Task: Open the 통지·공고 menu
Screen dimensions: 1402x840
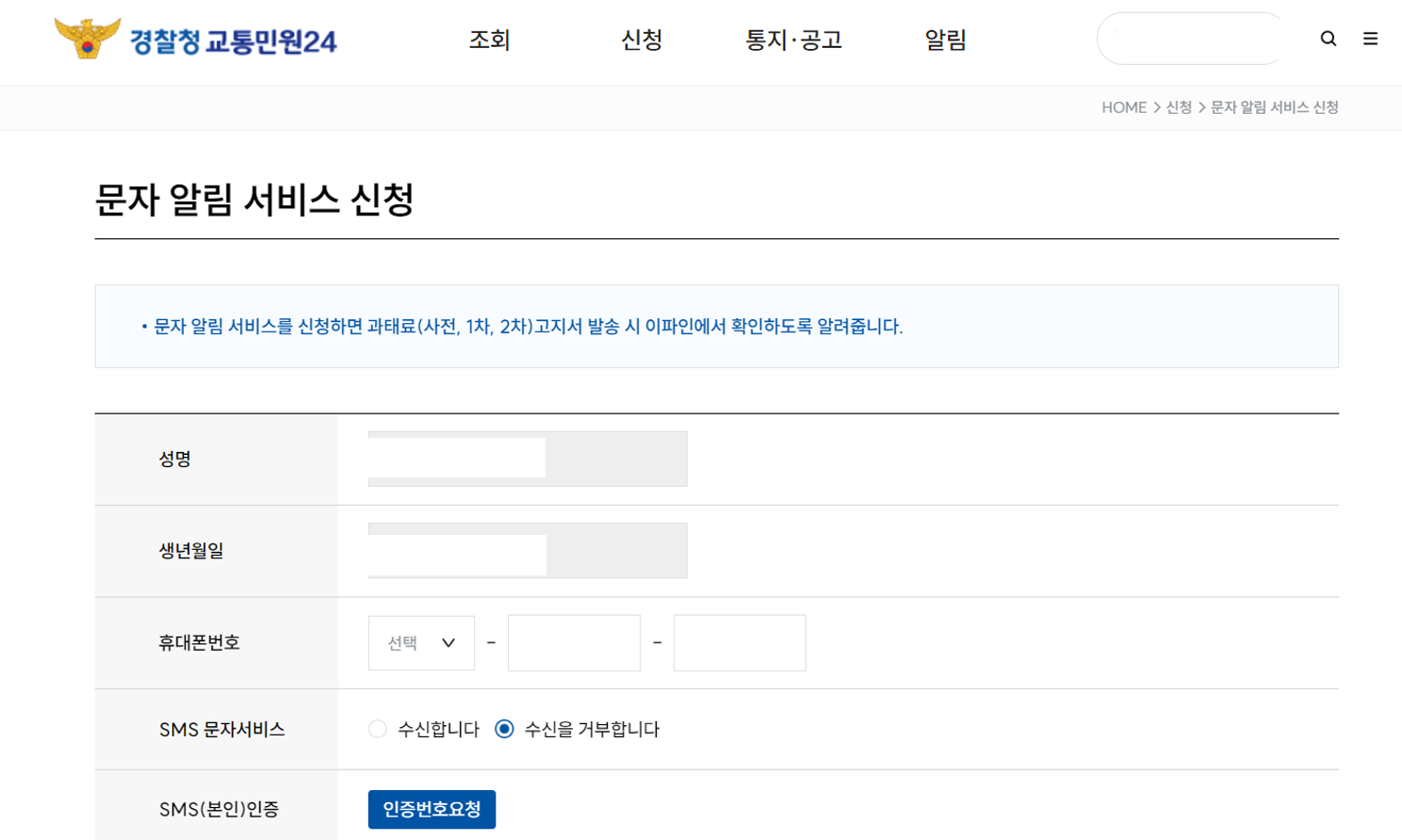Action: (794, 40)
